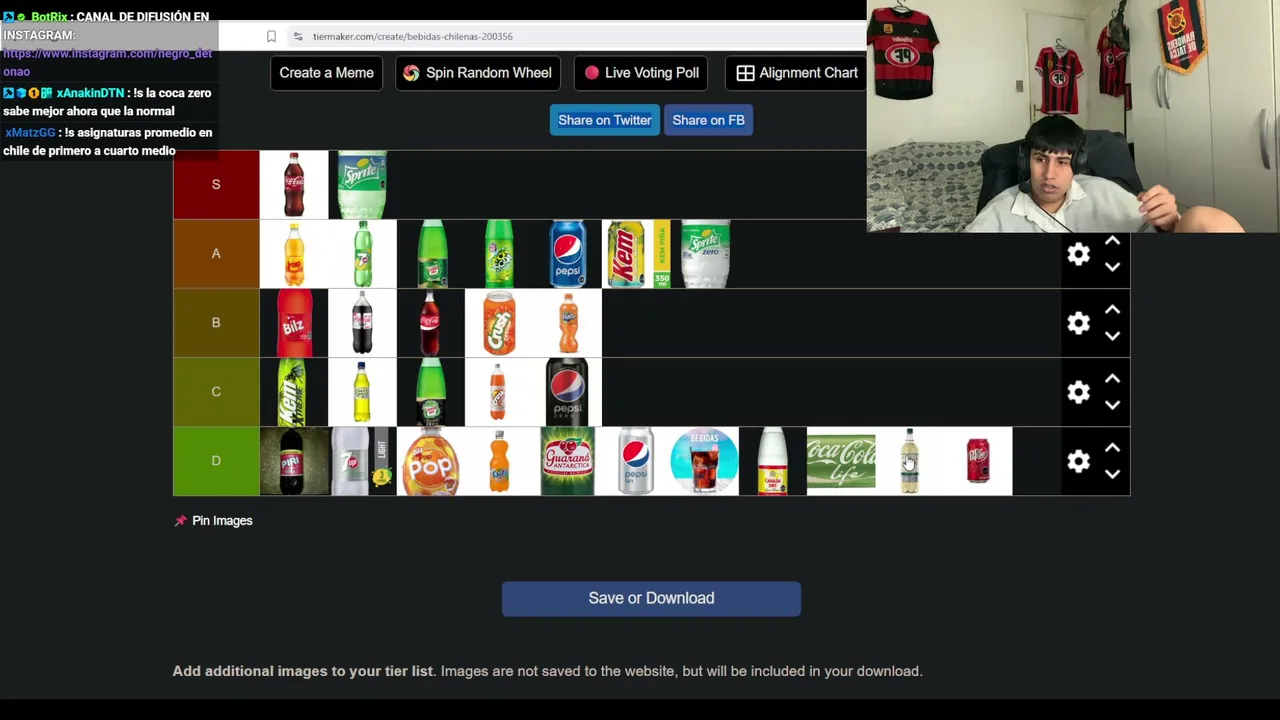Select the red-label Coca-Cola bottle in tier B
The image size is (1280, 720).
(431, 323)
